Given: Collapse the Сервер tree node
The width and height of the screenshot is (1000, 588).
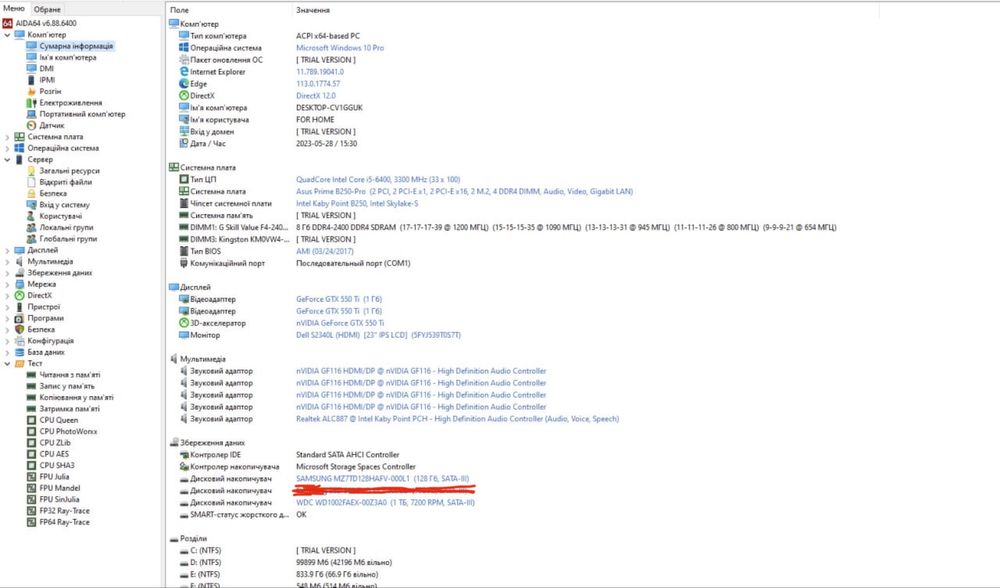Looking at the screenshot, I should pos(7,159).
